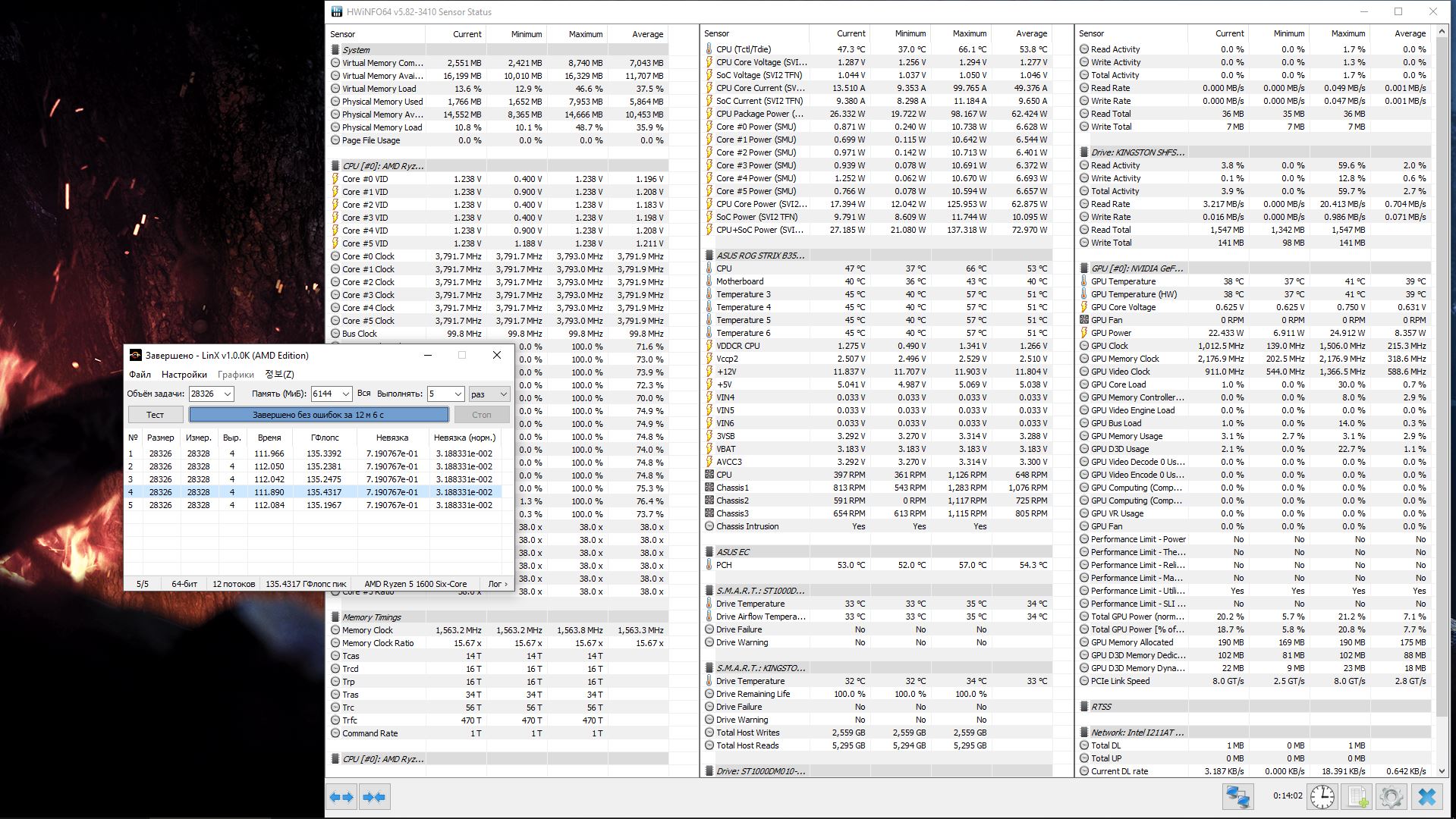Close sensors with the blue X icon
The width and height of the screenshot is (1456, 819).
click(x=1426, y=797)
